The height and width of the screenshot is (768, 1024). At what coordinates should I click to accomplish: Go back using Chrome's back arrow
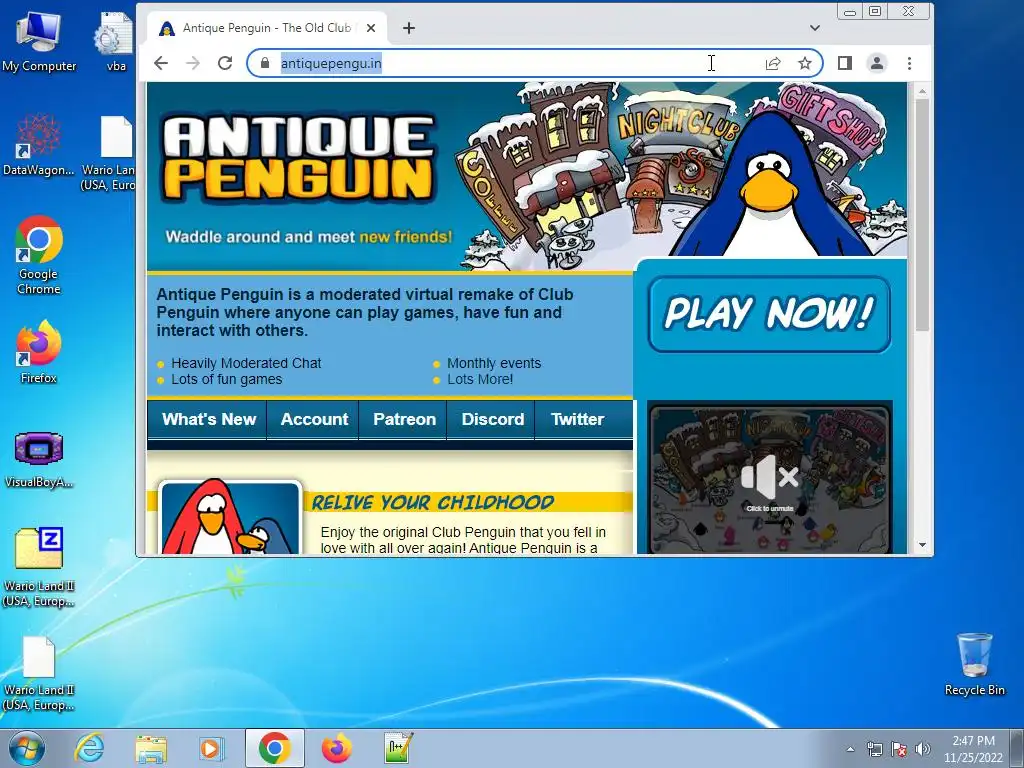161,63
